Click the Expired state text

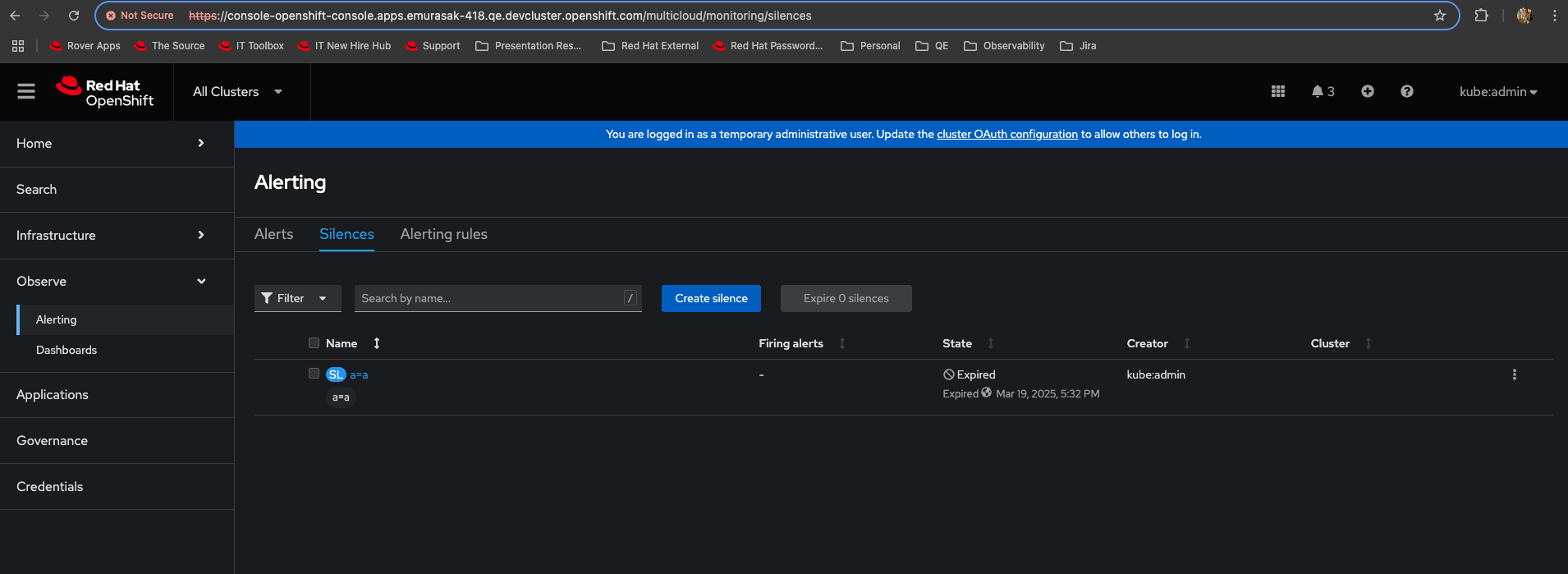pos(976,374)
